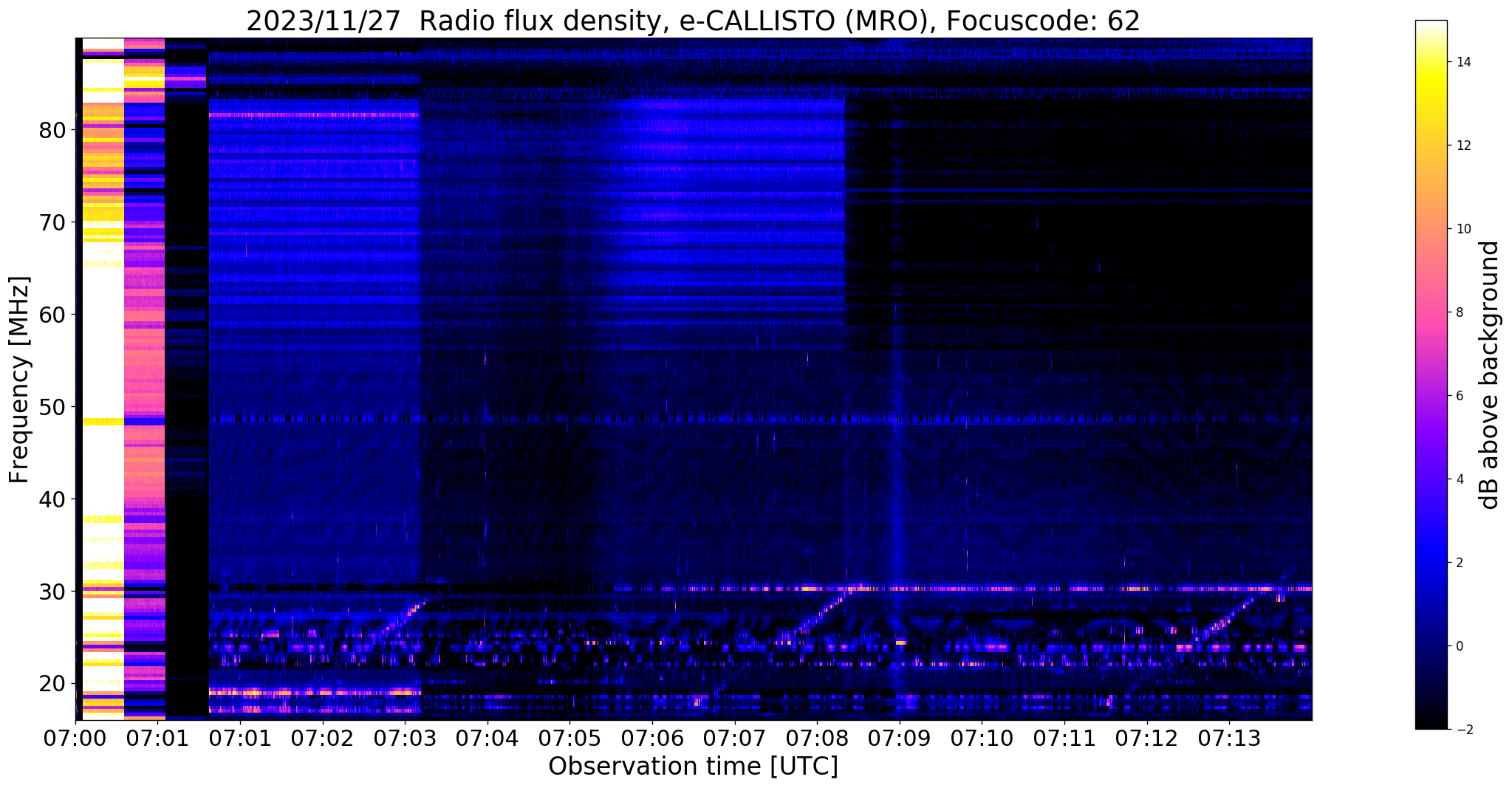Click the 07:00 time tick label
This screenshot has height=788, width=1512.
coord(75,738)
